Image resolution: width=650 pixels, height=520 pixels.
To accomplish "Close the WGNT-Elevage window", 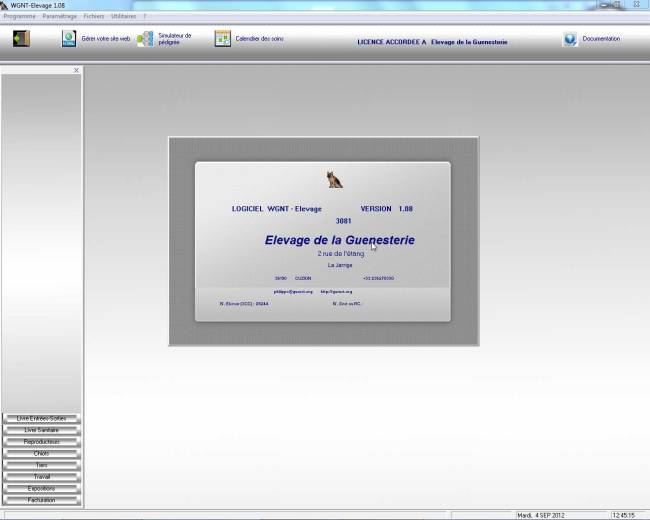I will (x=636, y=4).
